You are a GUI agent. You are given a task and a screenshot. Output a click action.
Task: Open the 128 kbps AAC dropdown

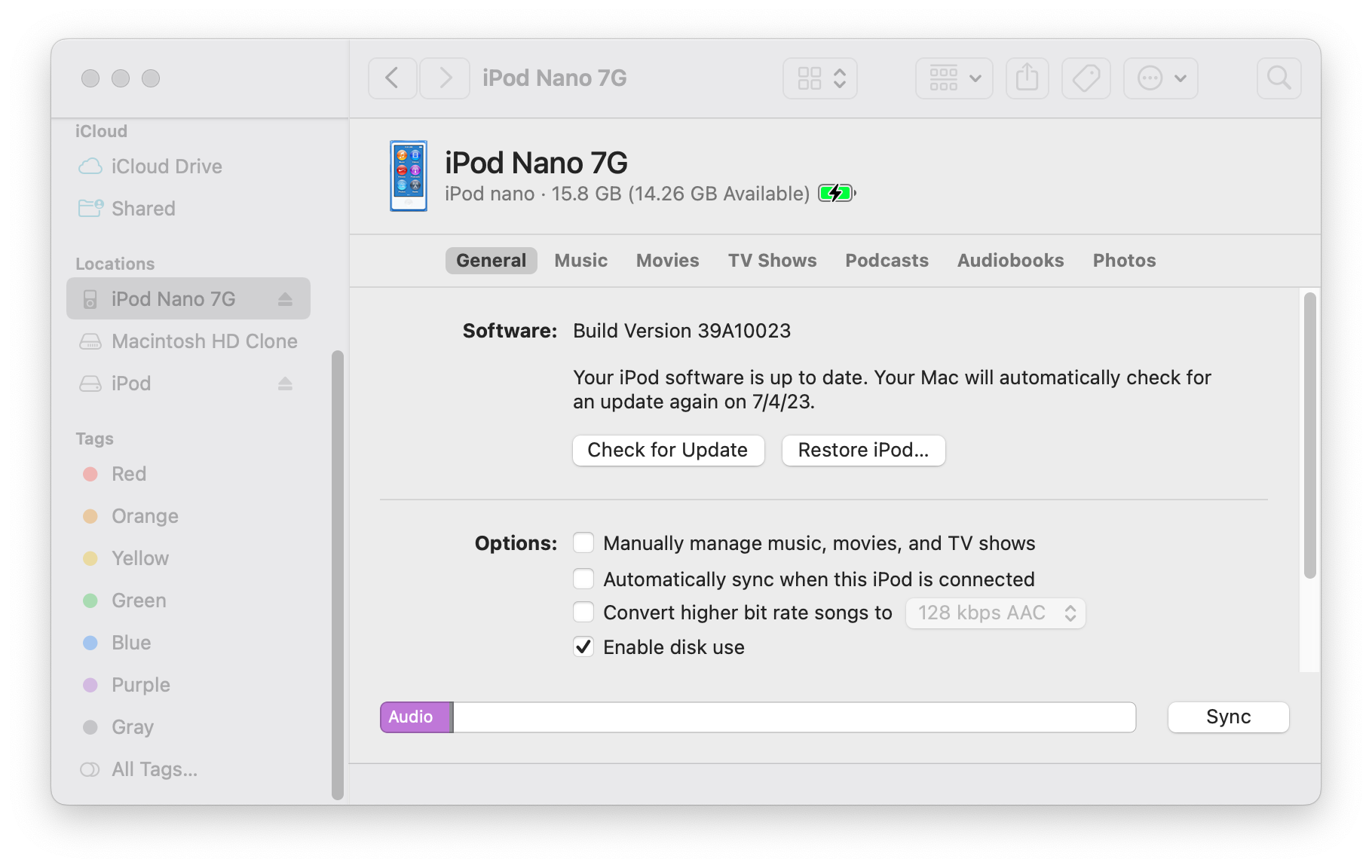pos(994,613)
